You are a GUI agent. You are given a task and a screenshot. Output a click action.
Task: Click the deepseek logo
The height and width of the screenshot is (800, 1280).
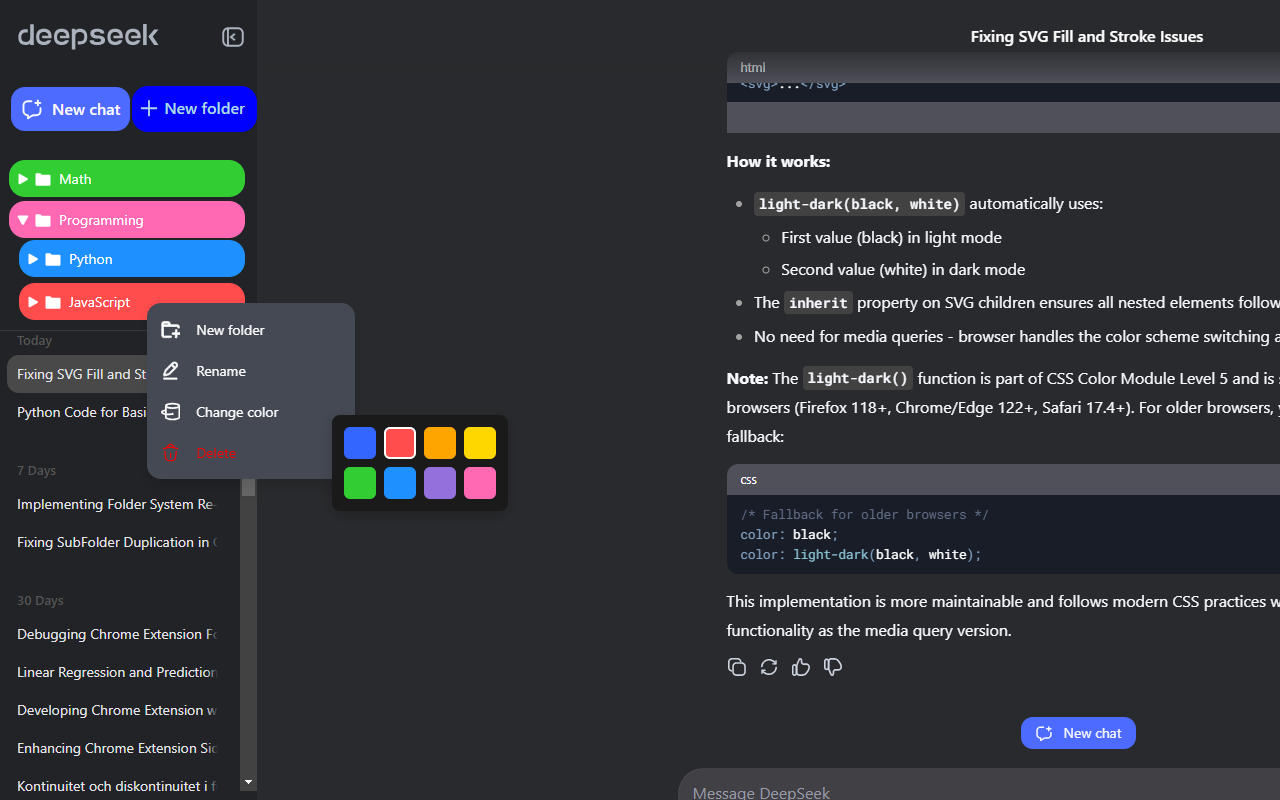(88, 36)
